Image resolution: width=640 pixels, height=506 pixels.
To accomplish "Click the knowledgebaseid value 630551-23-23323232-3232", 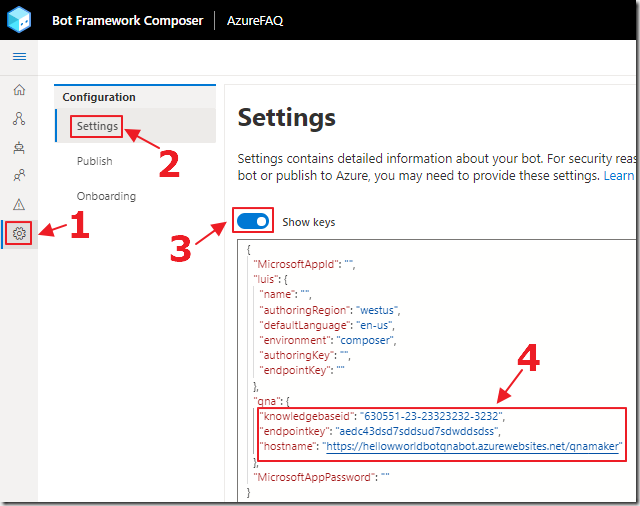I will (x=431, y=416).
